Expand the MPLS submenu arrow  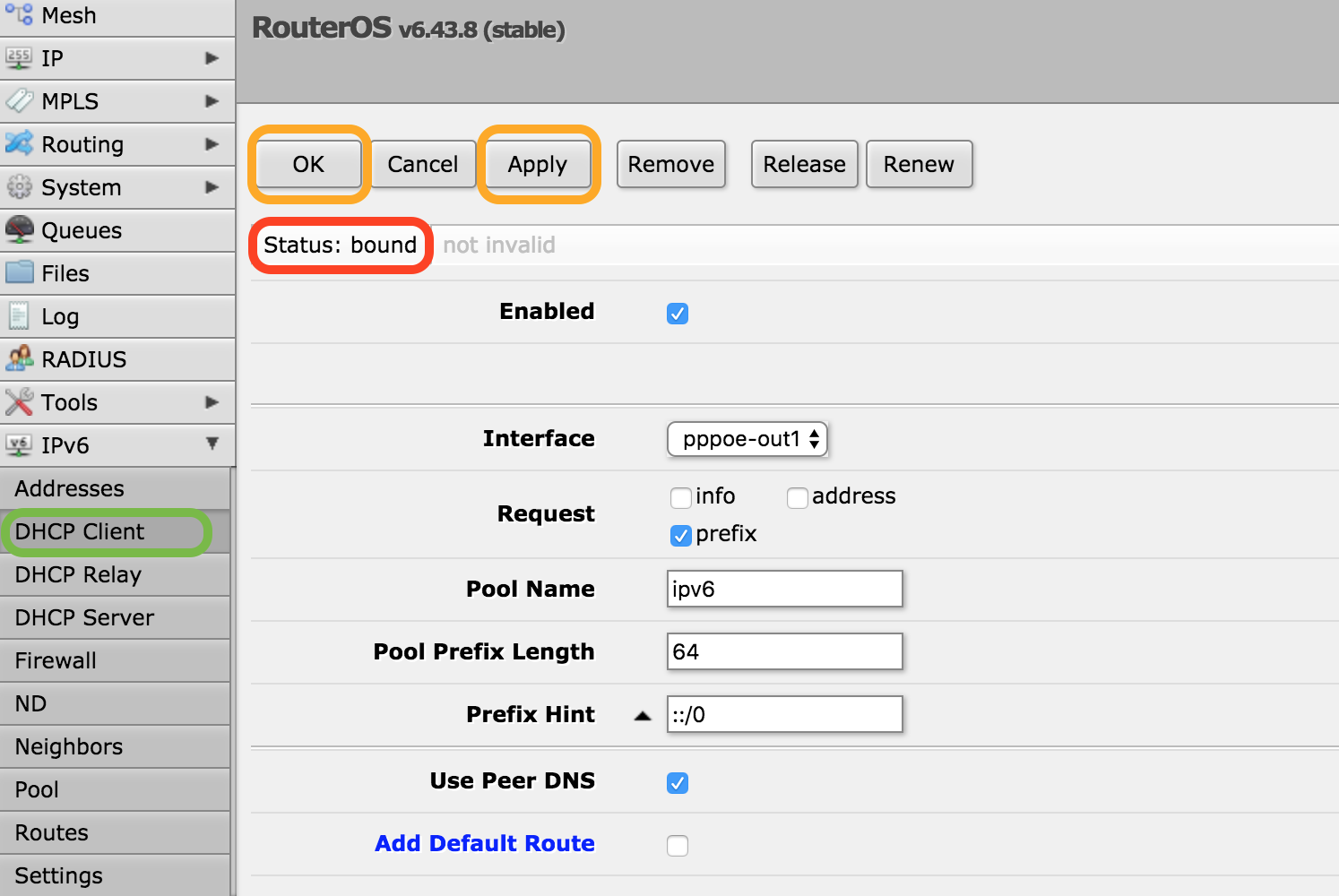(212, 101)
